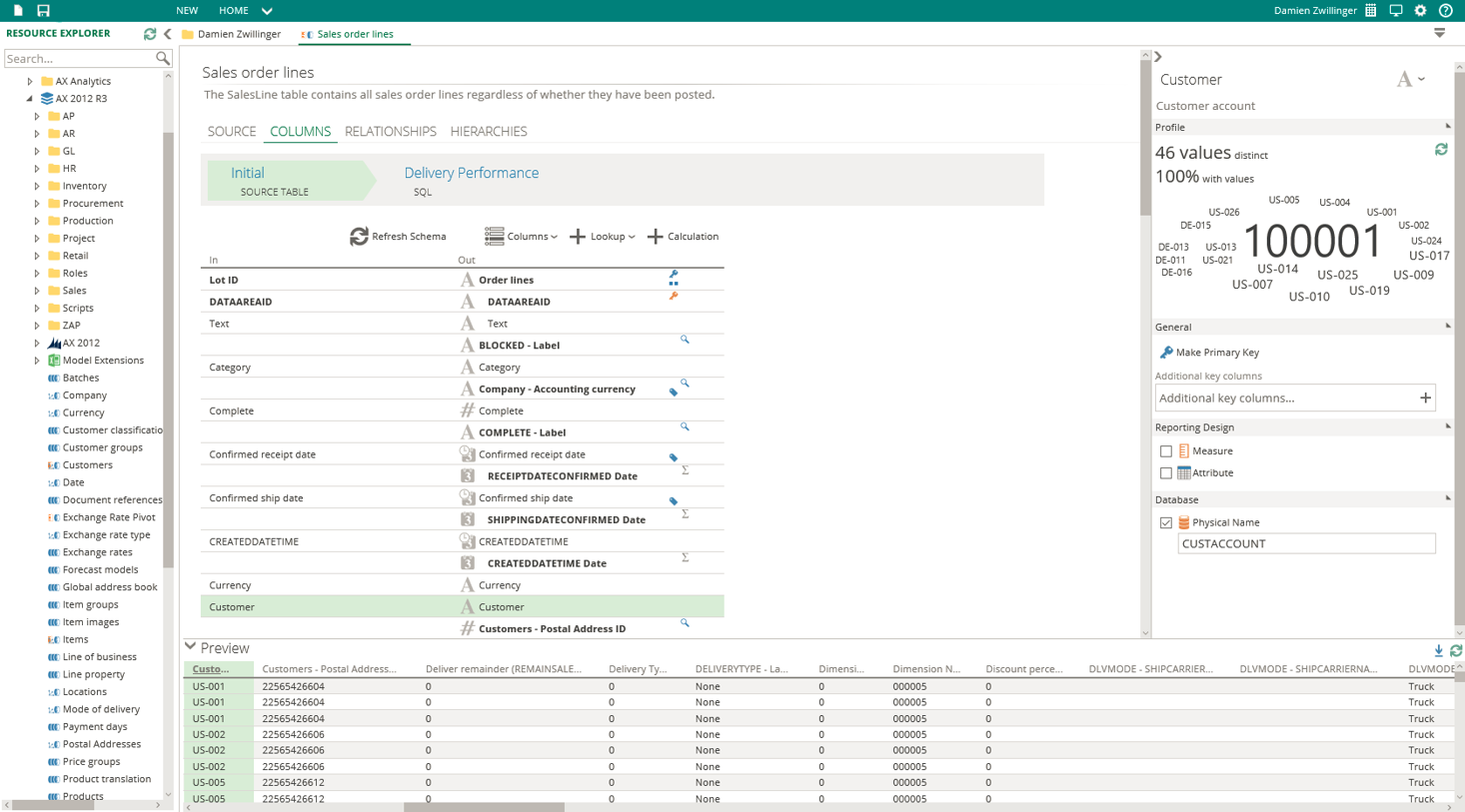Image resolution: width=1465 pixels, height=812 pixels.
Task: Select the Delivery Performance SQL step
Action: [x=471, y=180]
